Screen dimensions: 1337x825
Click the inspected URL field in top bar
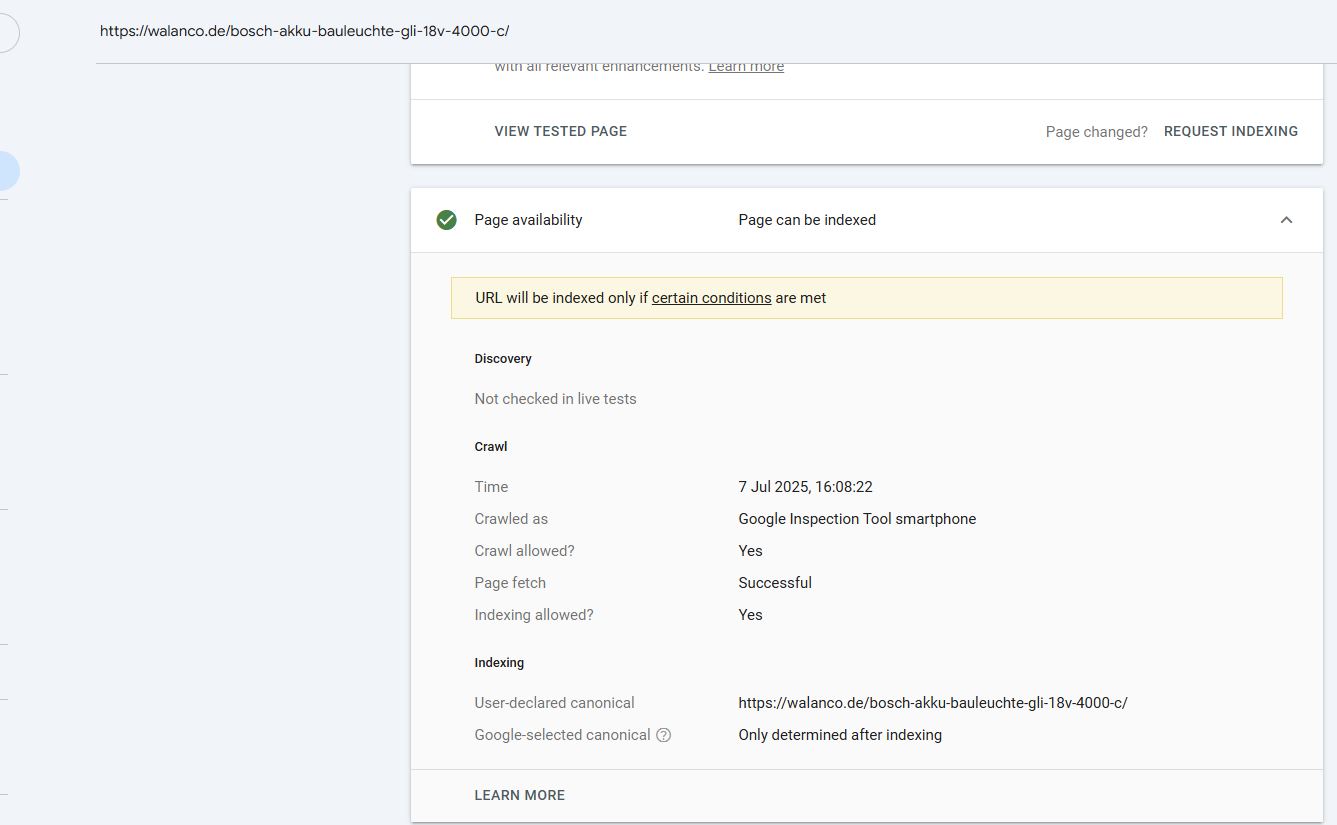tap(304, 31)
